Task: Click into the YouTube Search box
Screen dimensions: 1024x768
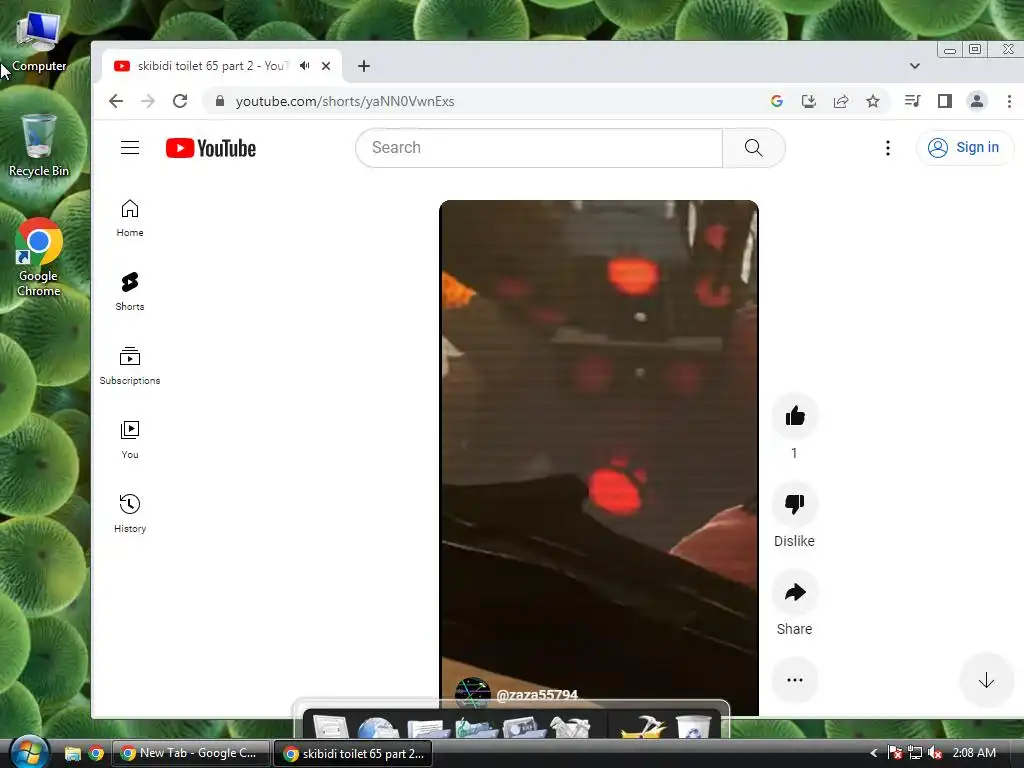Action: point(539,148)
